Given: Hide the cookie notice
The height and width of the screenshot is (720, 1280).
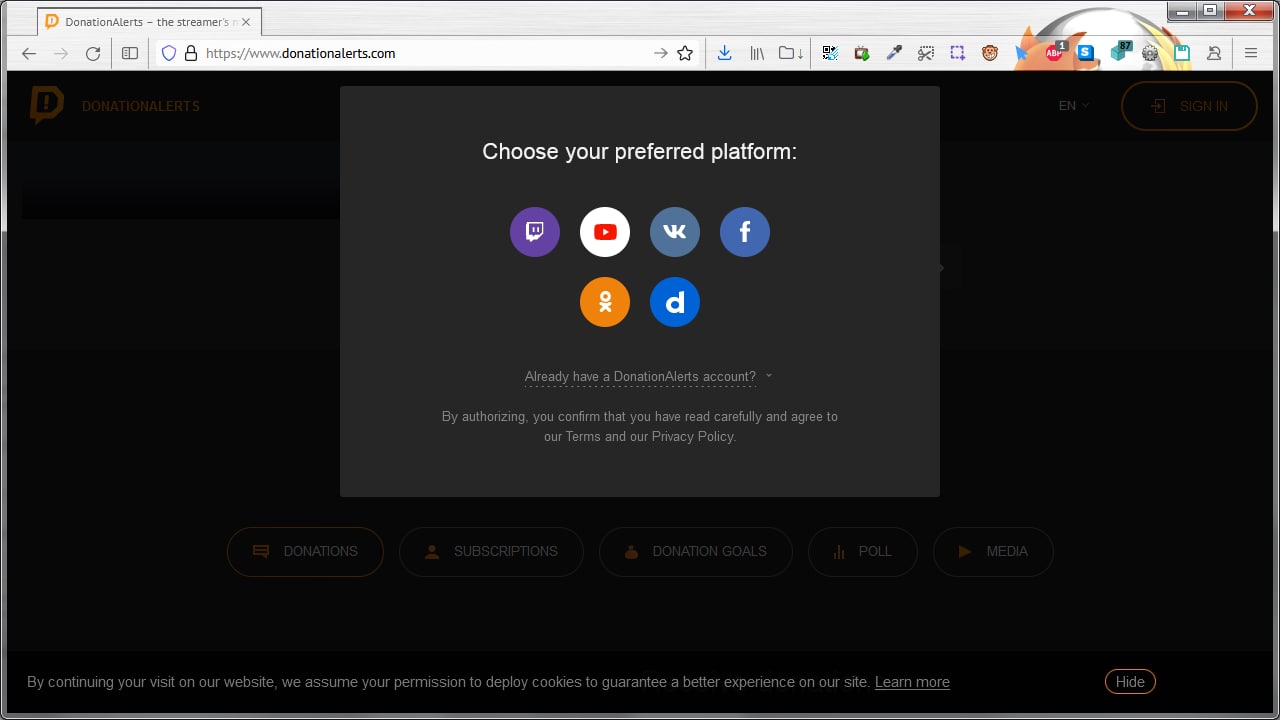Looking at the screenshot, I should tap(1130, 682).
